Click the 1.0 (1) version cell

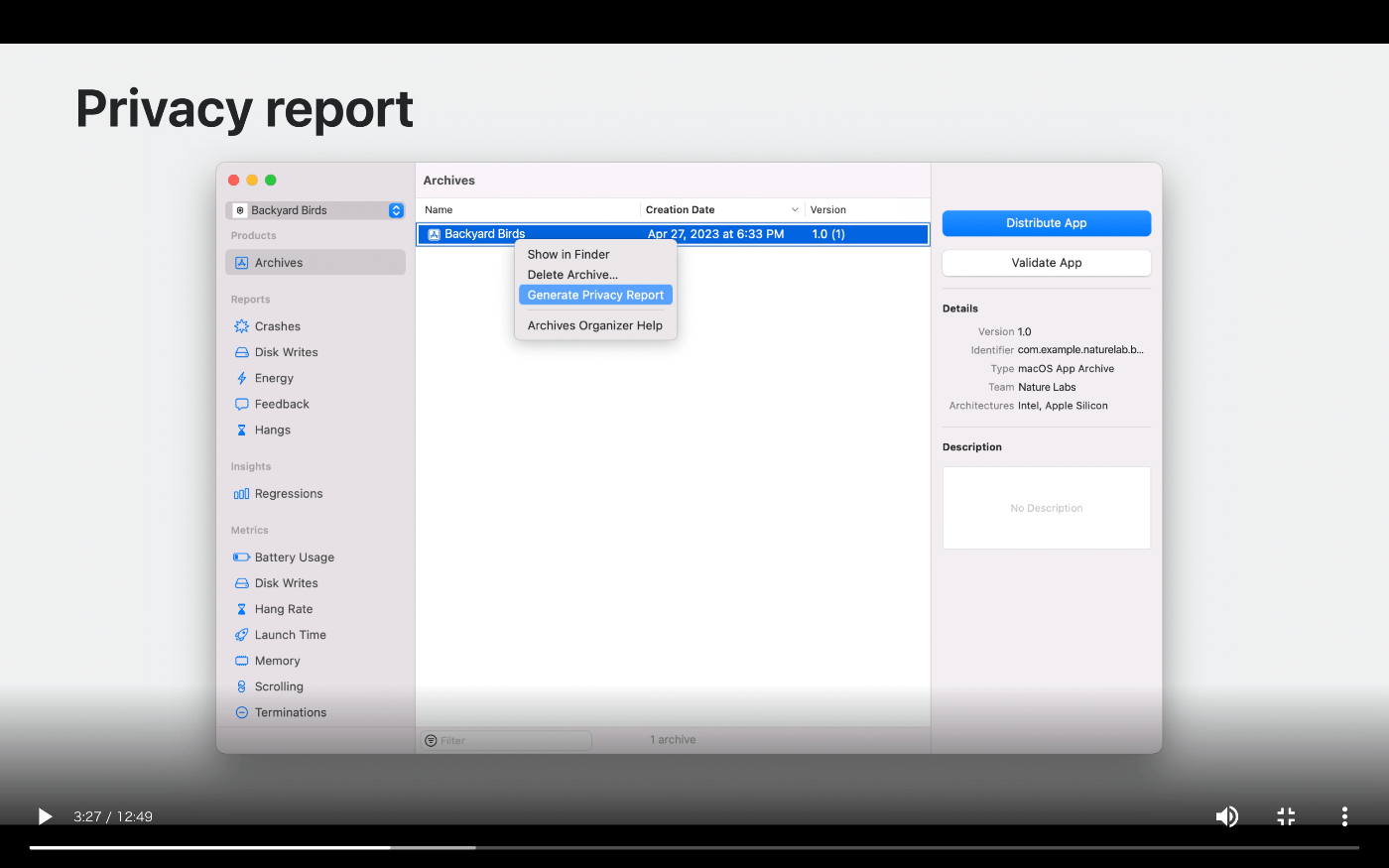828,234
